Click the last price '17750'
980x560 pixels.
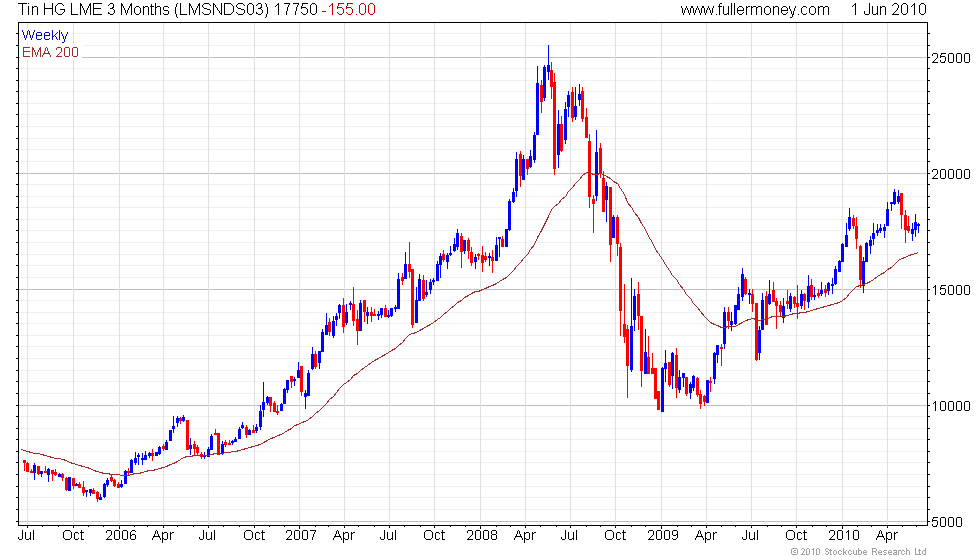296,9
